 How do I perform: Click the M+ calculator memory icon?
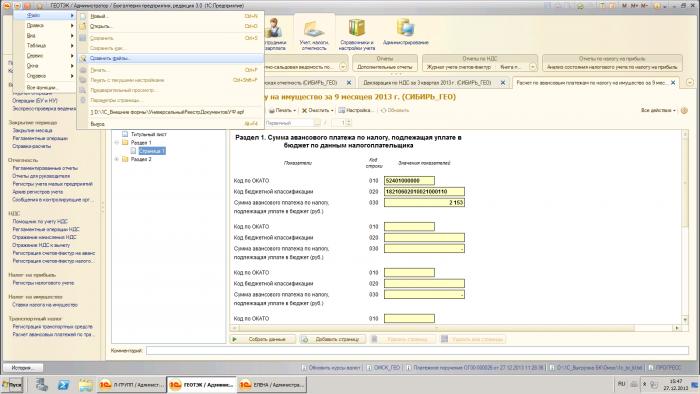[634, 6]
